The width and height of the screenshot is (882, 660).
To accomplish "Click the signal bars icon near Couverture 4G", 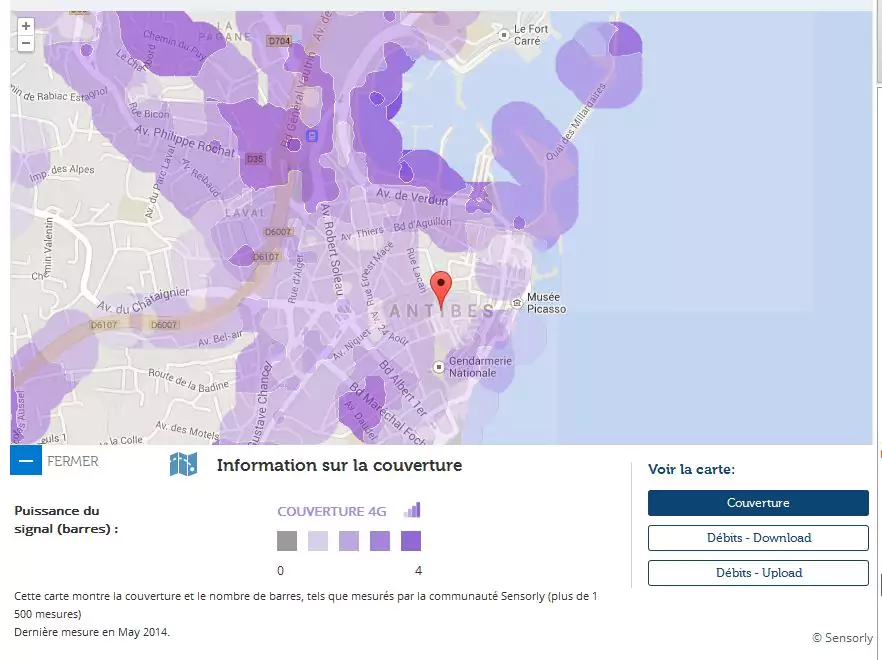I will click(412, 510).
